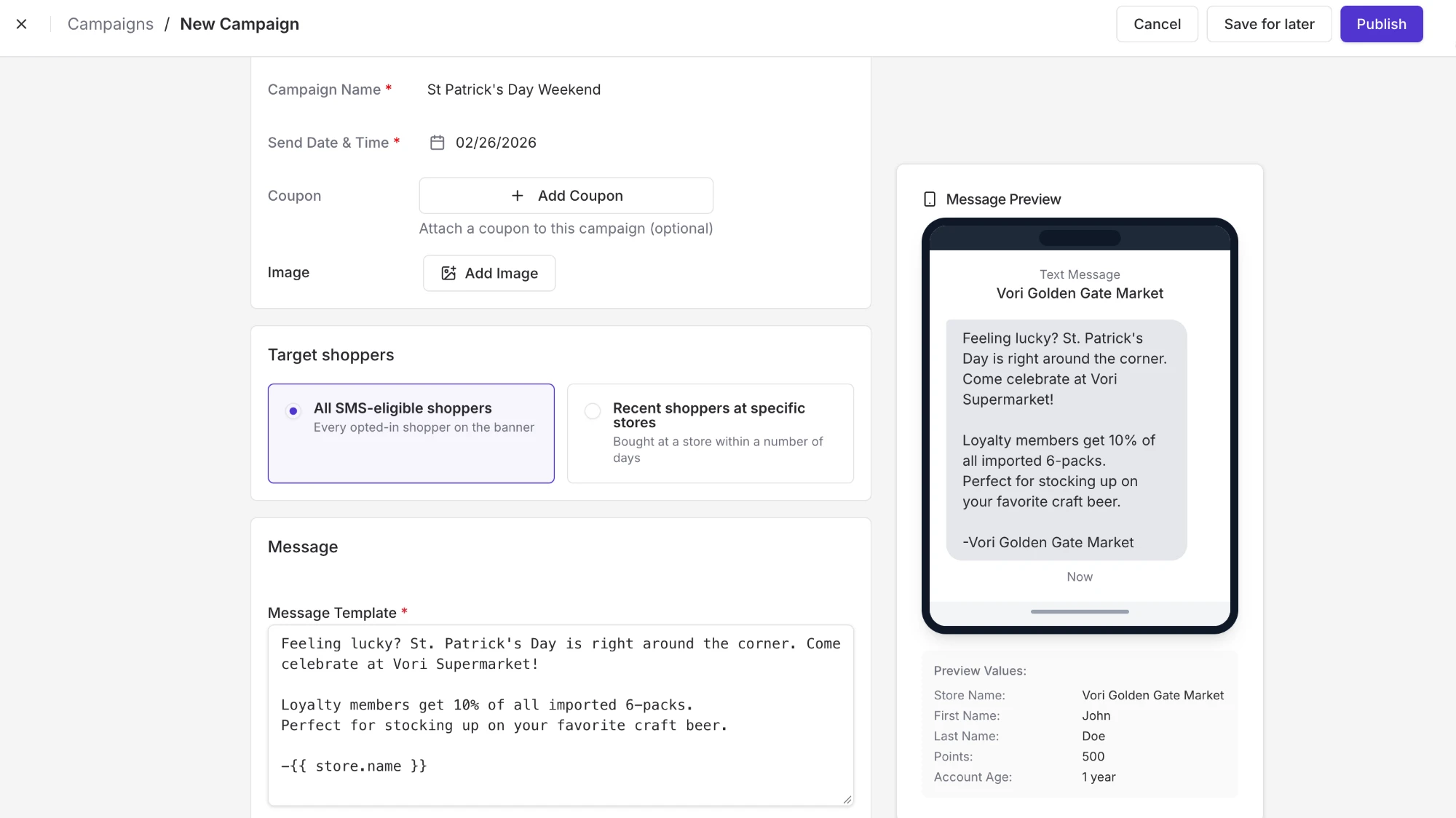
Task: Select Recent shoppers at specific stores radio
Action: [593, 411]
